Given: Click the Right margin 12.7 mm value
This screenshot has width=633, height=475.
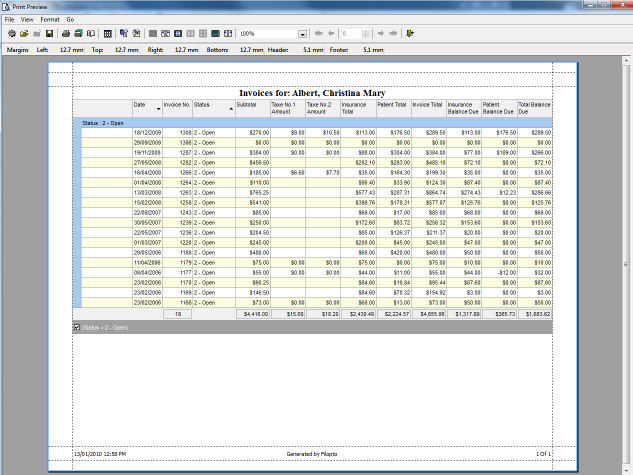Looking at the screenshot, I should pyautogui.click(x=186, y=50).
